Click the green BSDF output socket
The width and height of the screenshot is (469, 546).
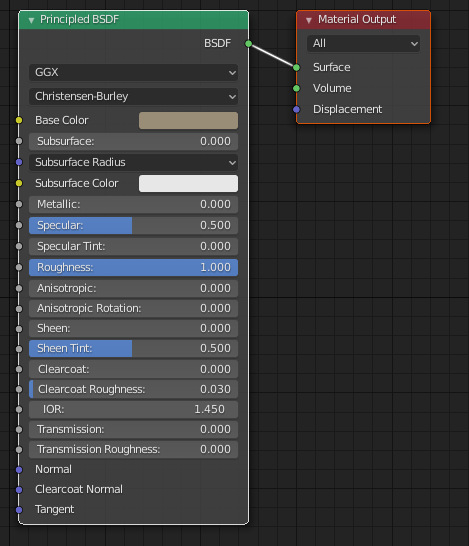pyautogui.click(x=248, y=44)
